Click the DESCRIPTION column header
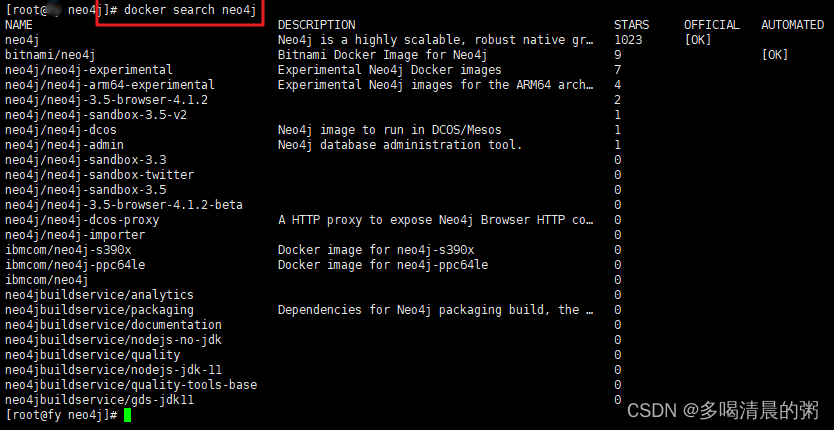834x430 pixels. point(316,24)
